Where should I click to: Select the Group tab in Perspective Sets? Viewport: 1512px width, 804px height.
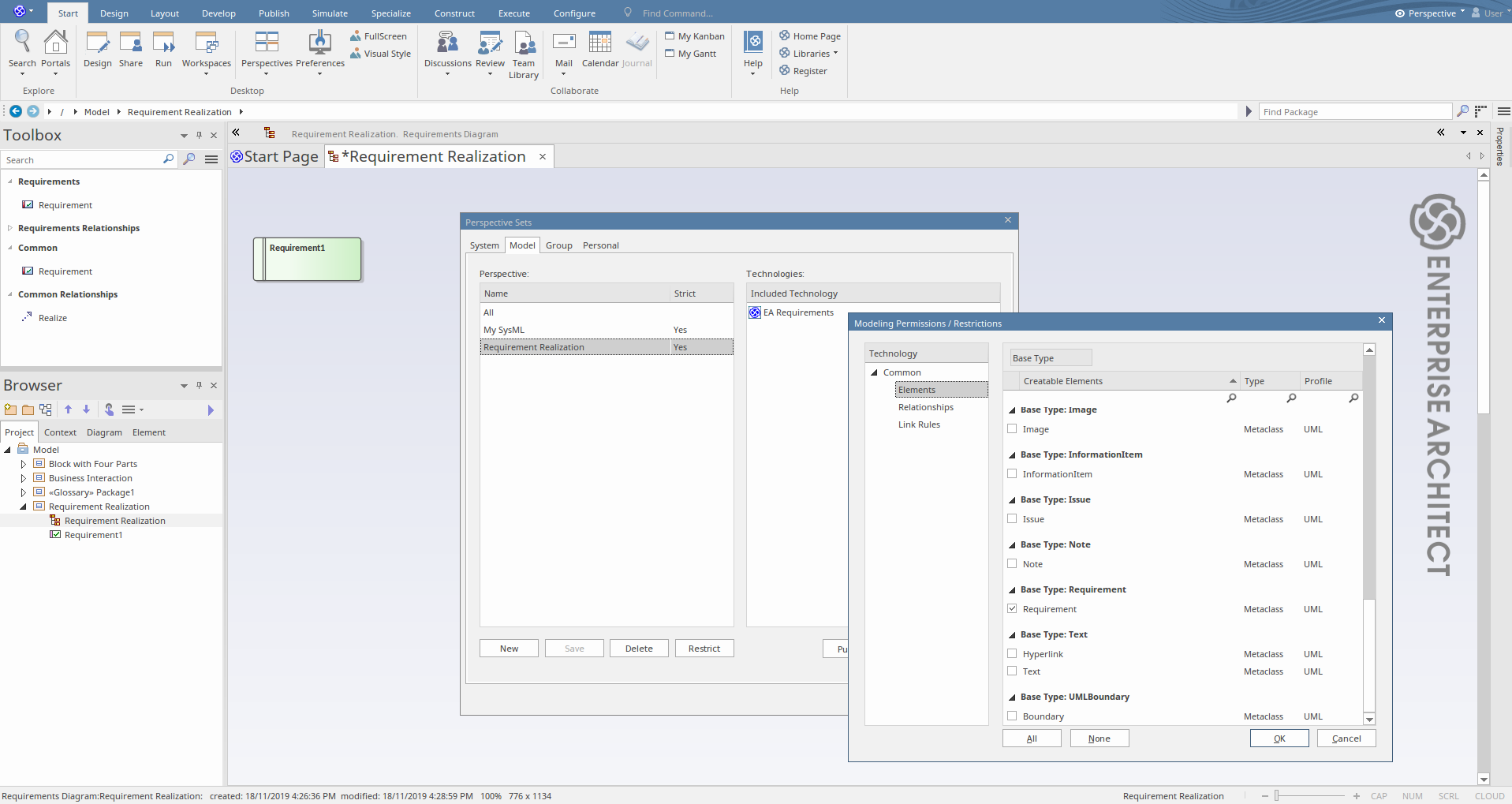click(x=558, y=245)
